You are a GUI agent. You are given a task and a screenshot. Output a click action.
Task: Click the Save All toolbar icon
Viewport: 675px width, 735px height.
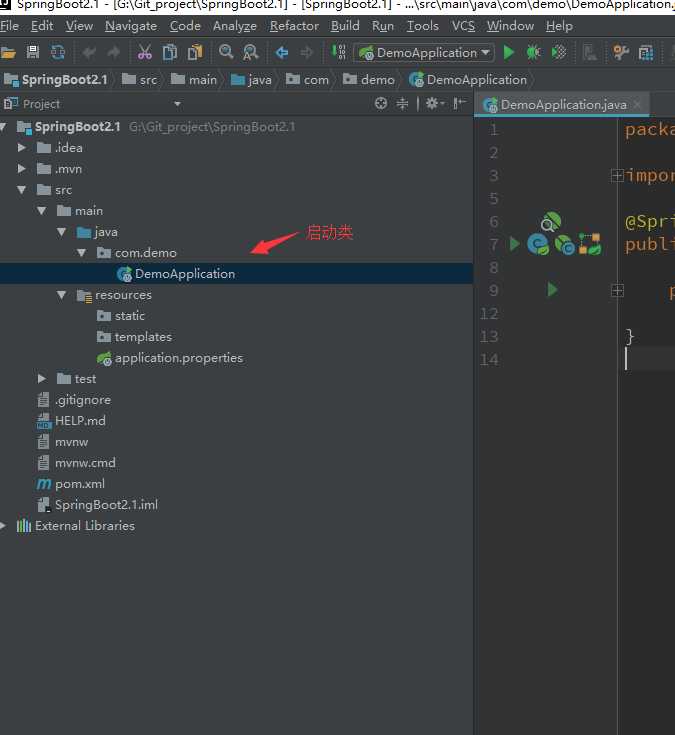pyautogui.click(x=33, y=52)
